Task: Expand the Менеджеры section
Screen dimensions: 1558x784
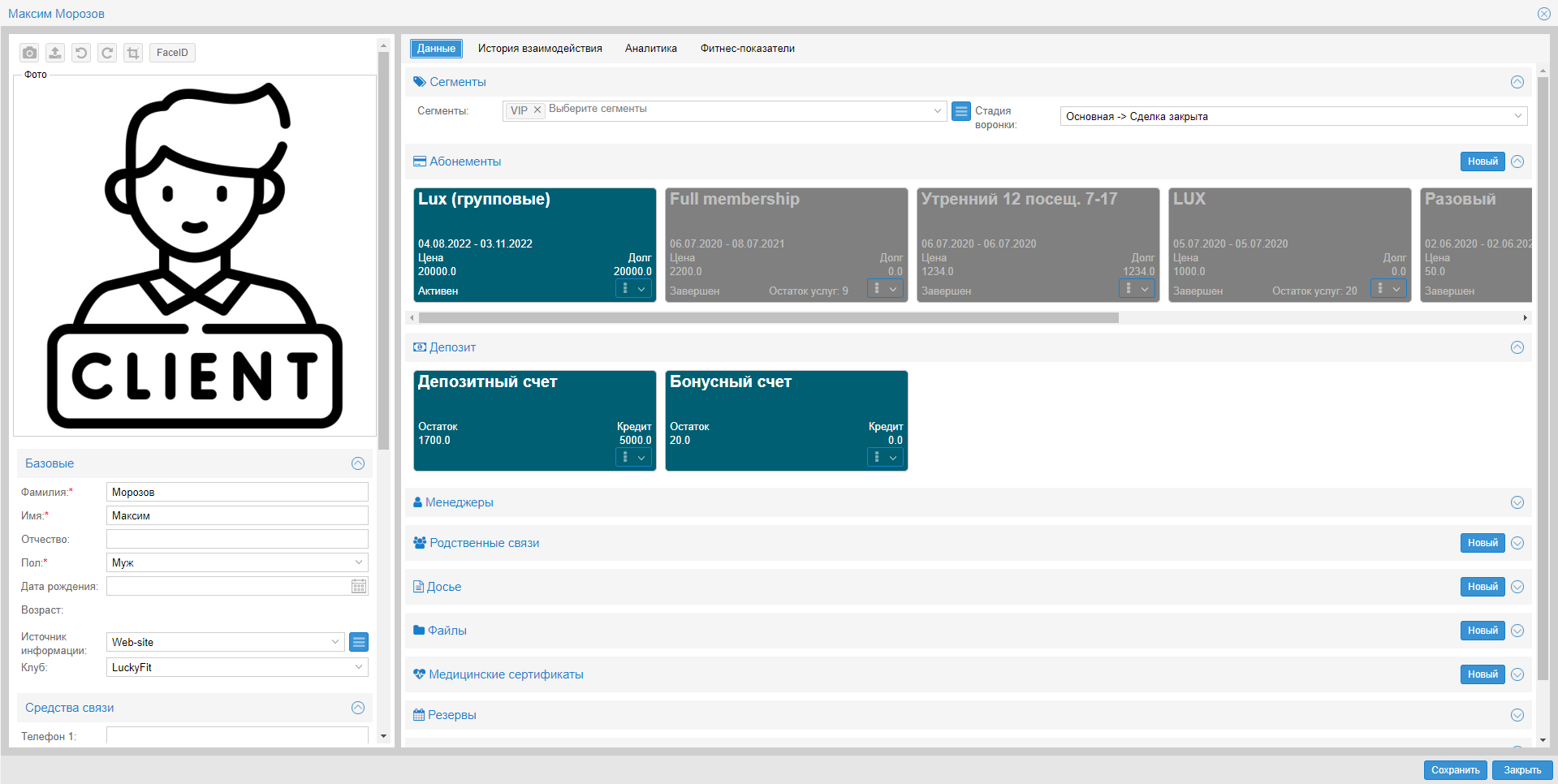Action: 1517,502
